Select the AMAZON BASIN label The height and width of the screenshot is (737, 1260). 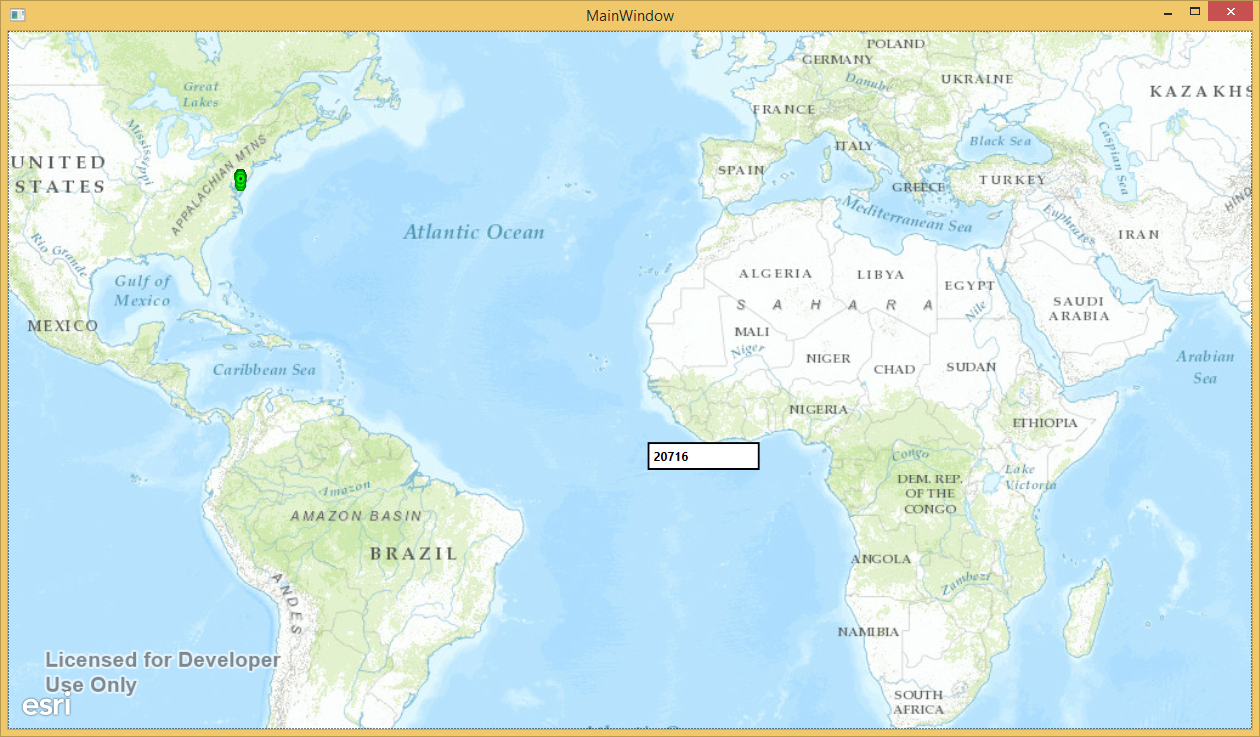[355, 517]
